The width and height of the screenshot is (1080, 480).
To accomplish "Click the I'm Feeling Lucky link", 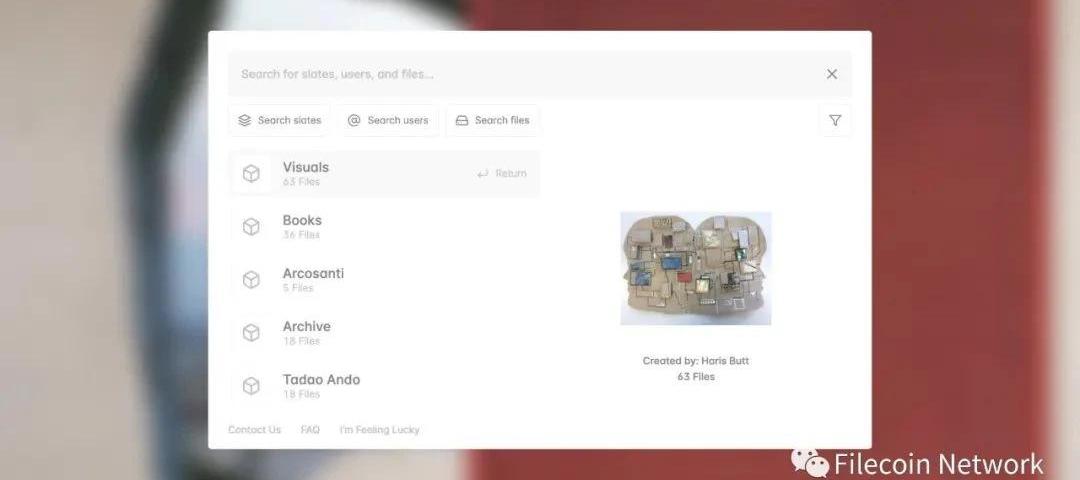I will coord(380,430).
